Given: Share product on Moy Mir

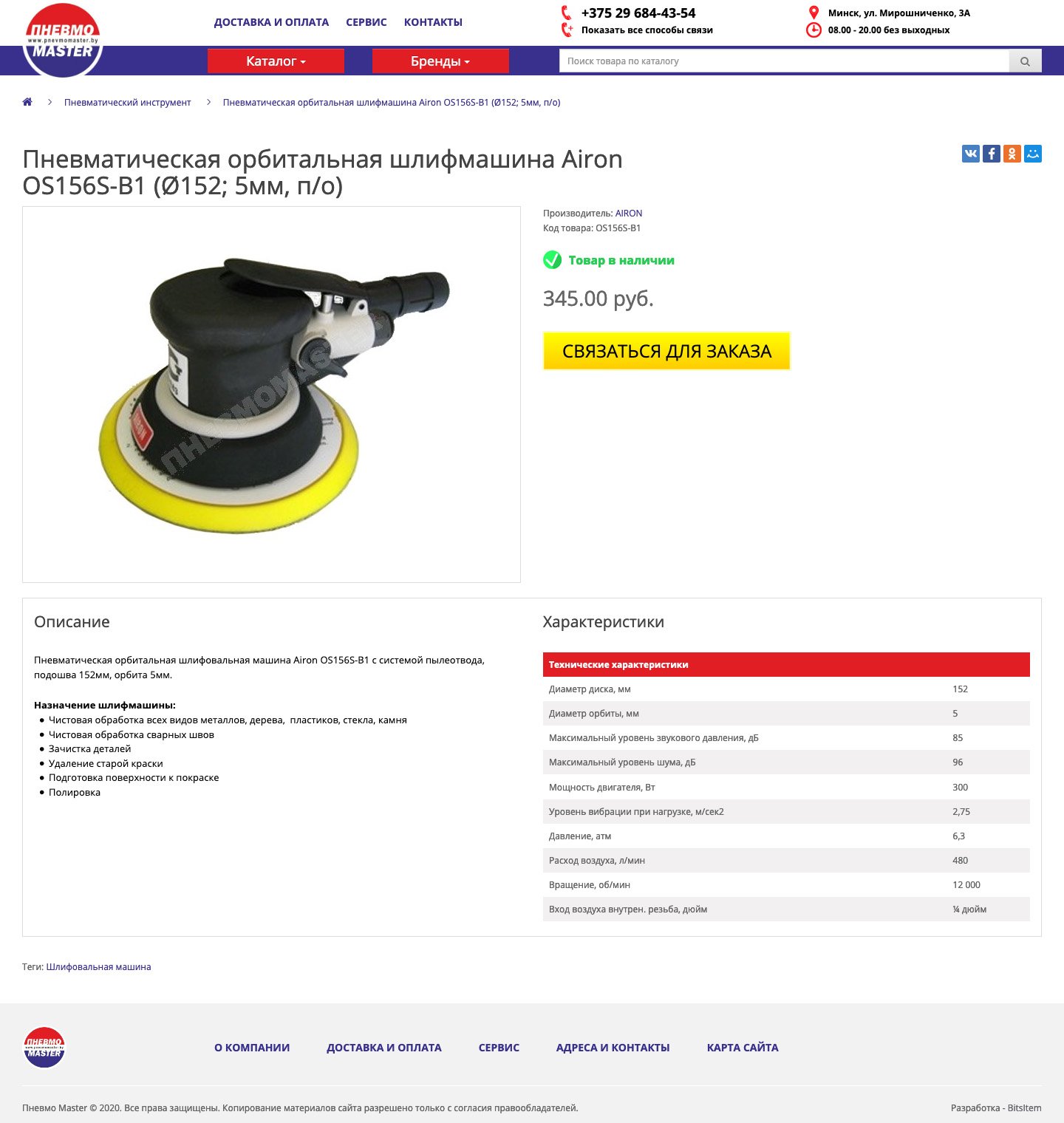Looking at the screenshot, I should pos(1032,154).
